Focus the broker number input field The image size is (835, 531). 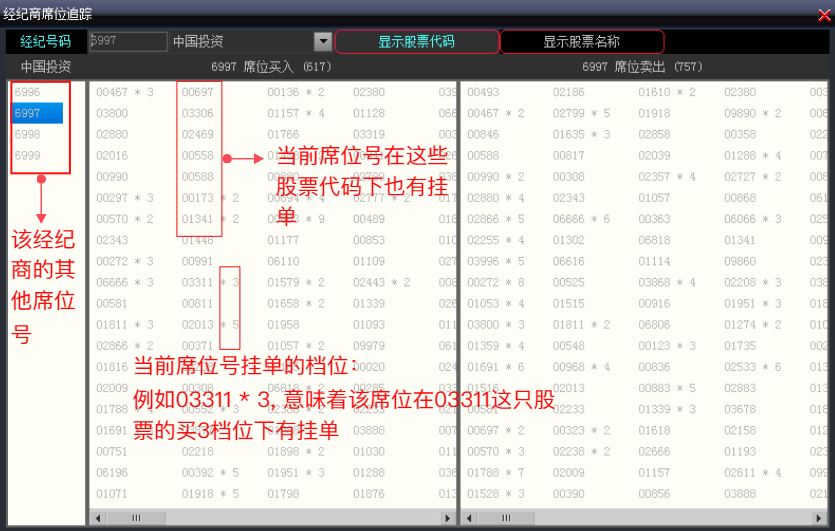(128, 42)
